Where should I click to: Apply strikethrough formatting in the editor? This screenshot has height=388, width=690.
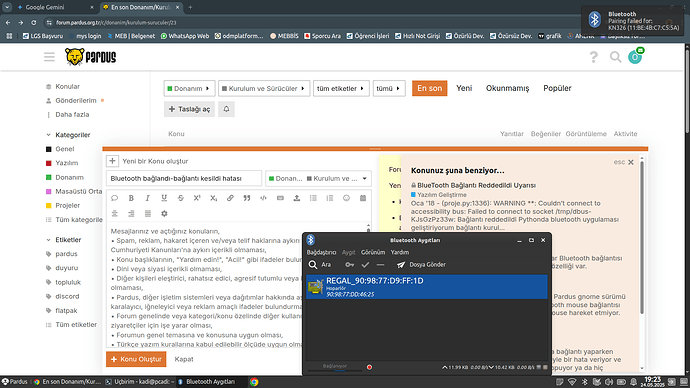(x=180, y=198)
